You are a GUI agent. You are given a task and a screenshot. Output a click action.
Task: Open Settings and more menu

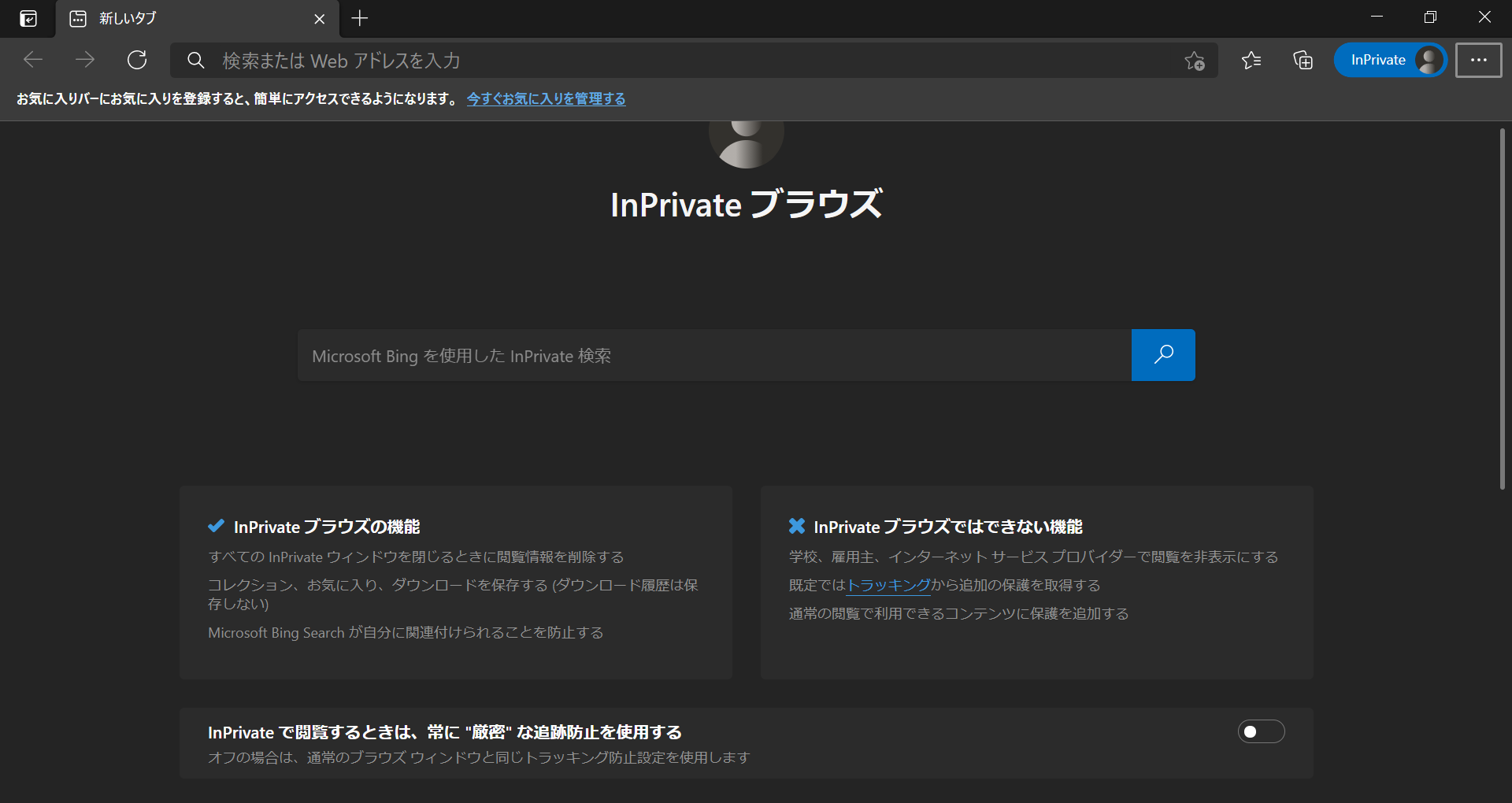1478,60
